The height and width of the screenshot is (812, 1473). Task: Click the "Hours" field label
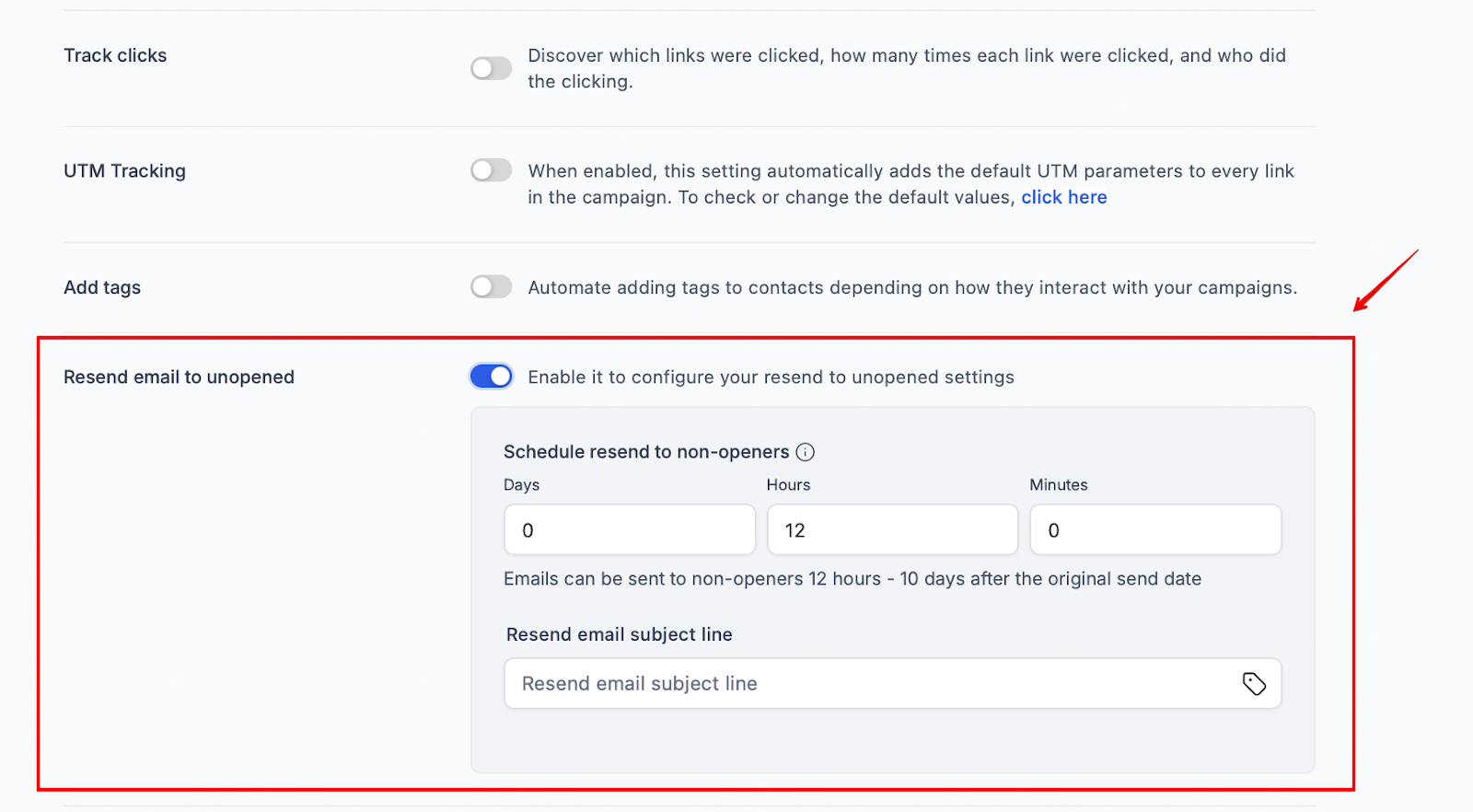coord(788,485)
